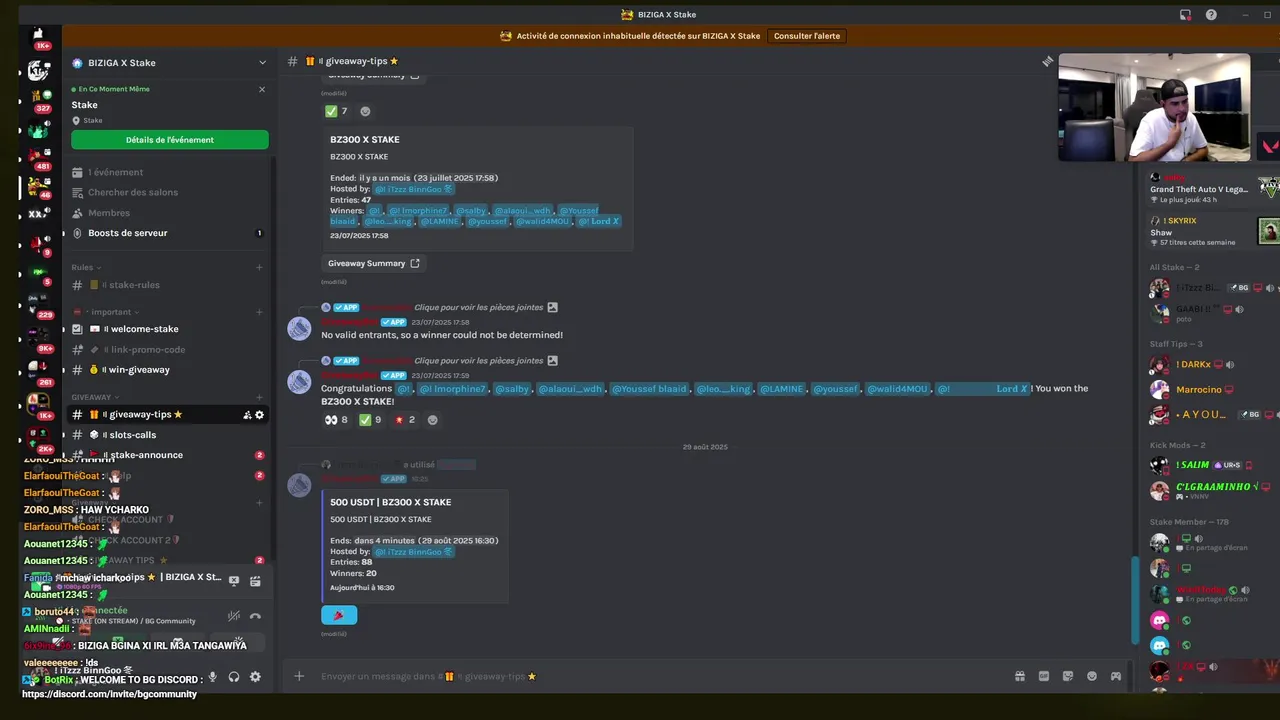Click the @LAMINE mention in Congratulations message

coord(782,389)
